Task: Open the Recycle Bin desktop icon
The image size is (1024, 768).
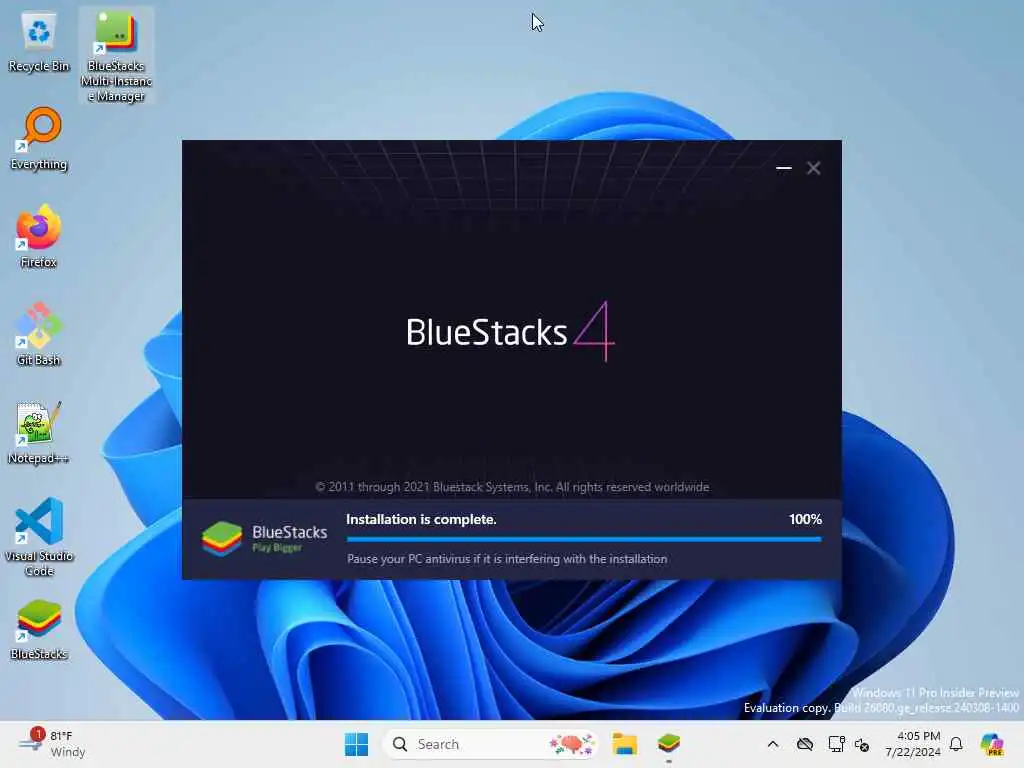Action: (39, 43)
